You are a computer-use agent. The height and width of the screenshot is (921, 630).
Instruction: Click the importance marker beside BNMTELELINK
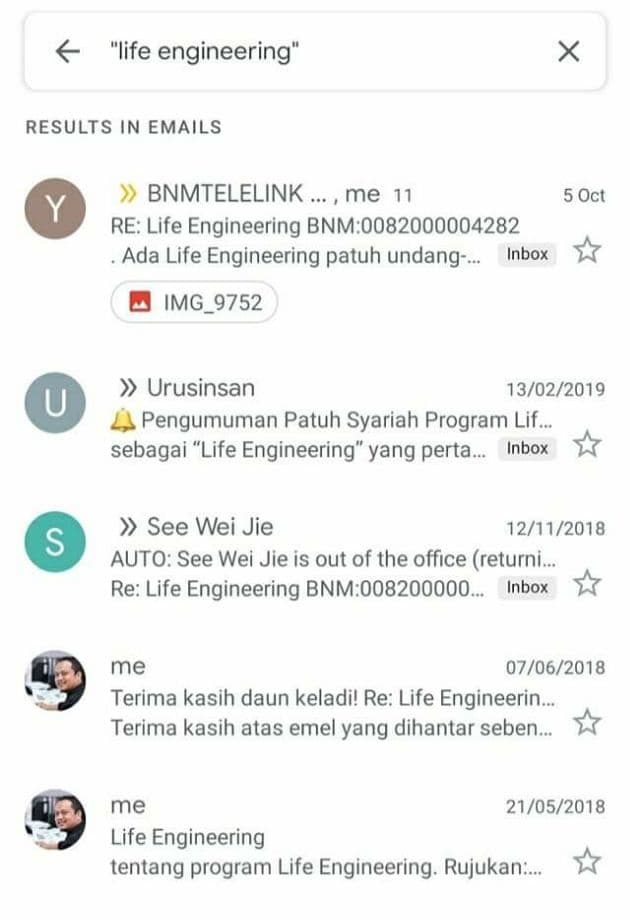(x=127, y=193)
